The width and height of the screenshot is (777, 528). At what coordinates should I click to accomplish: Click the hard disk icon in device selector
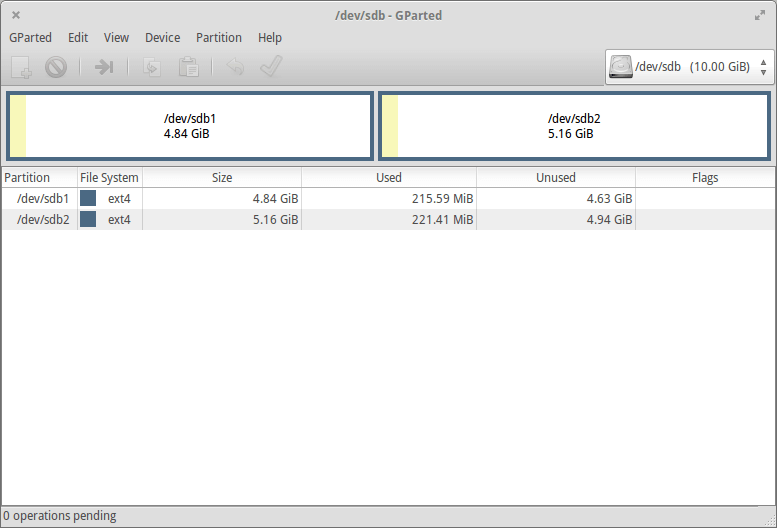(622, 67)
